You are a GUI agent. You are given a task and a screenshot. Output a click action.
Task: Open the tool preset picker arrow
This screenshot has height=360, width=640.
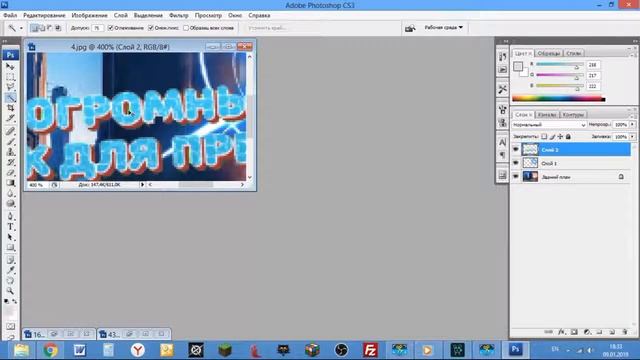click(21, 28)
